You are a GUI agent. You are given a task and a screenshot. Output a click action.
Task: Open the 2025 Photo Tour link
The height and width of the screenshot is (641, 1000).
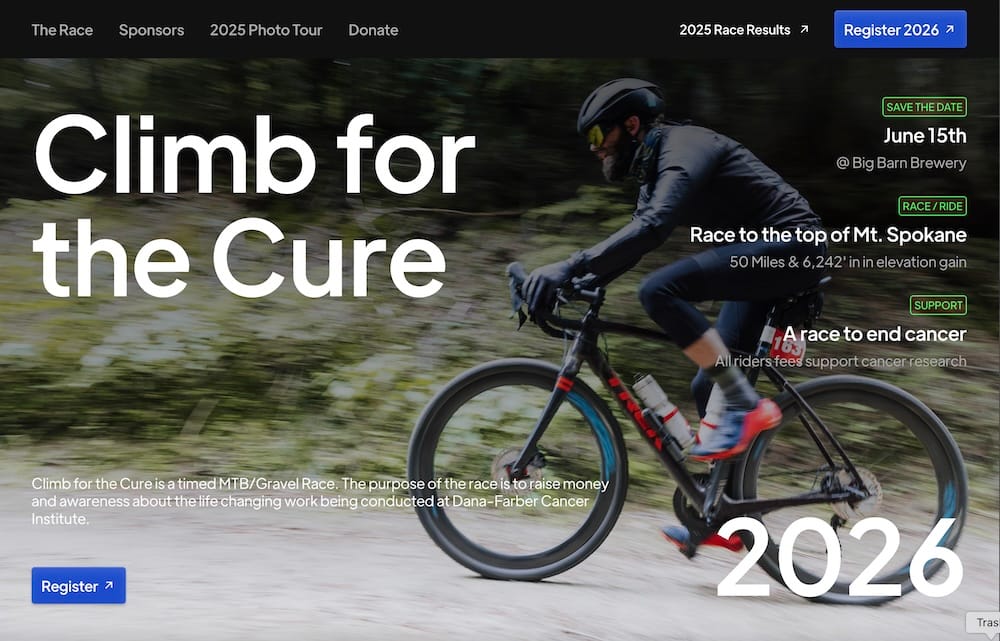point(266,30)
